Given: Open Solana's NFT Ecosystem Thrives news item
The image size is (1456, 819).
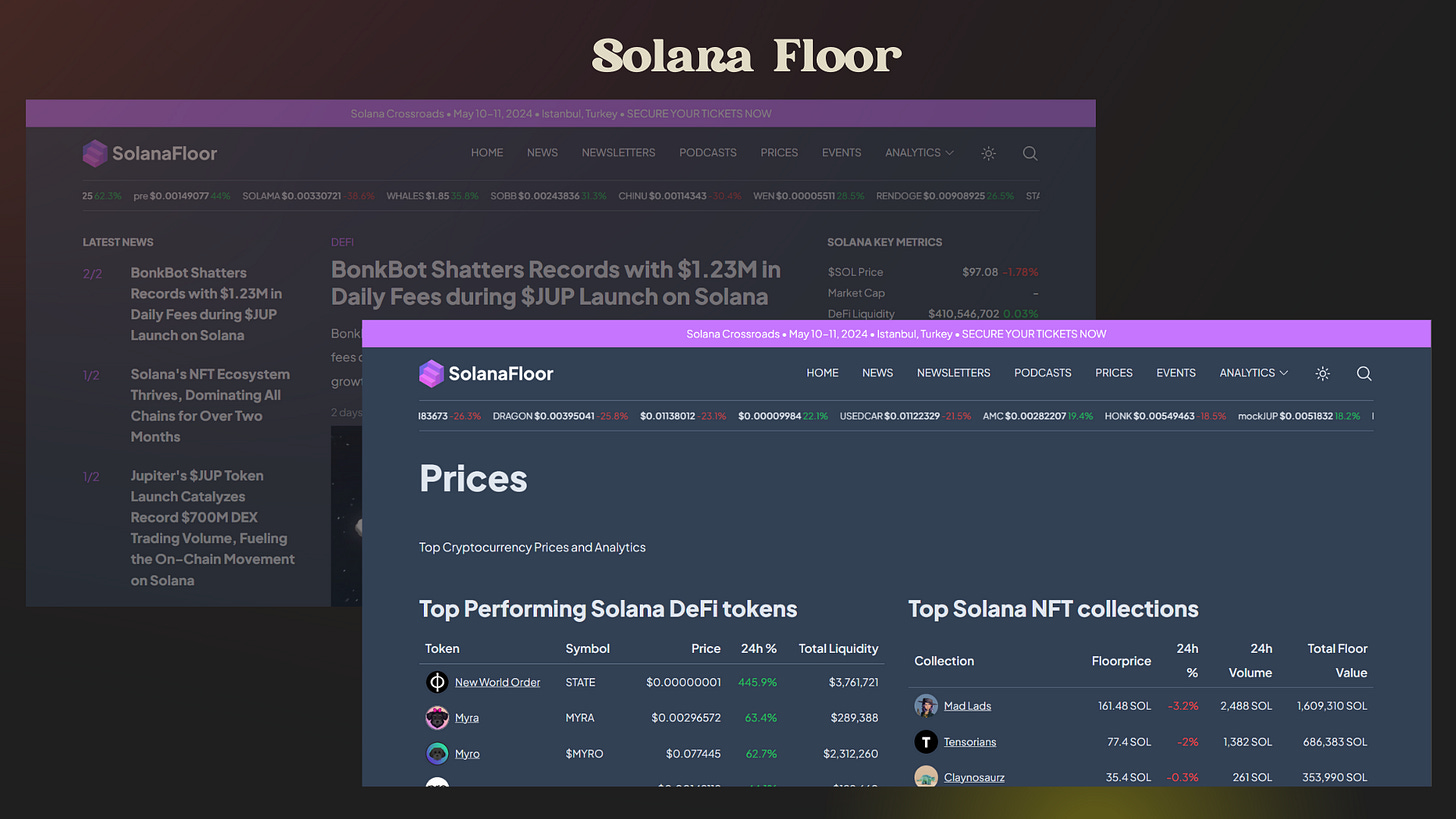Looking at the screenshot, I should [x=210, y=405].
